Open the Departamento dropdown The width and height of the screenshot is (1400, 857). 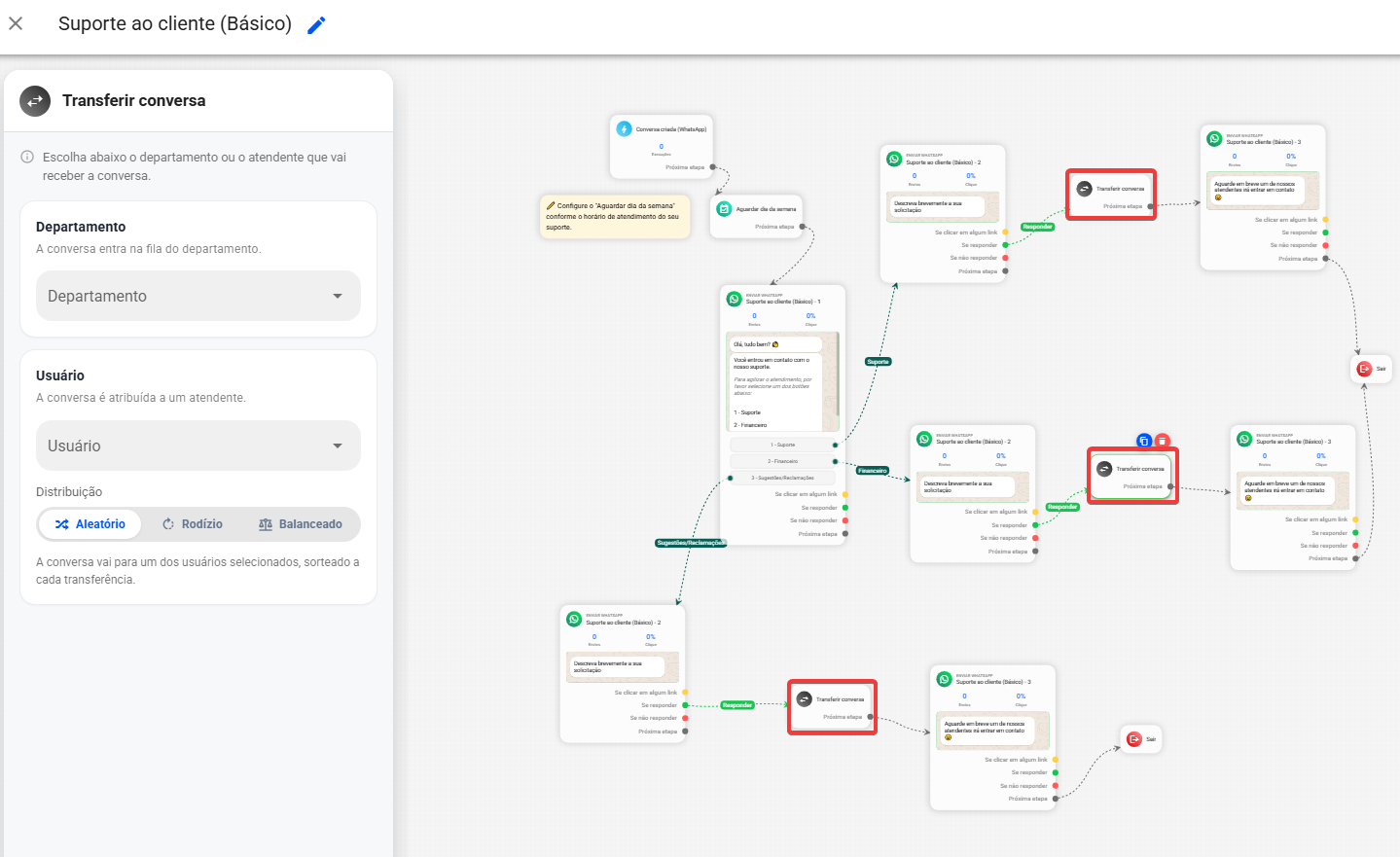[x=198, y=296]
